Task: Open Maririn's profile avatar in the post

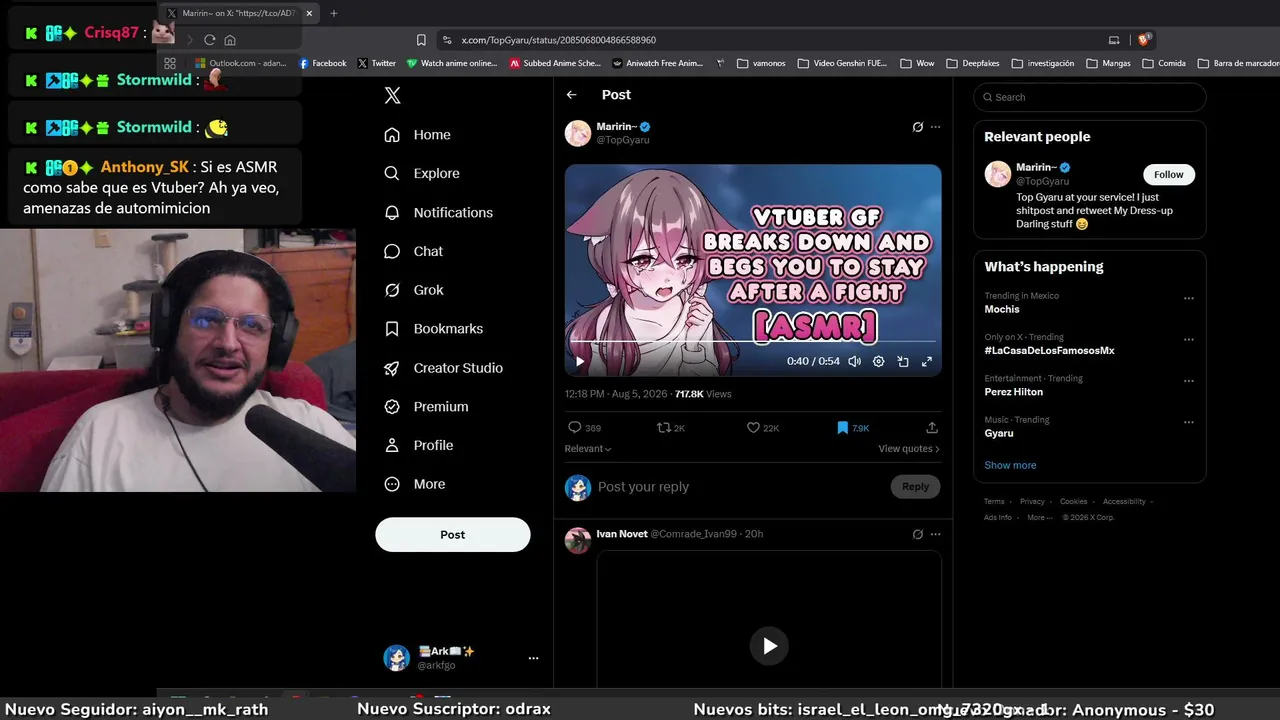Action: tap(578, 133)
